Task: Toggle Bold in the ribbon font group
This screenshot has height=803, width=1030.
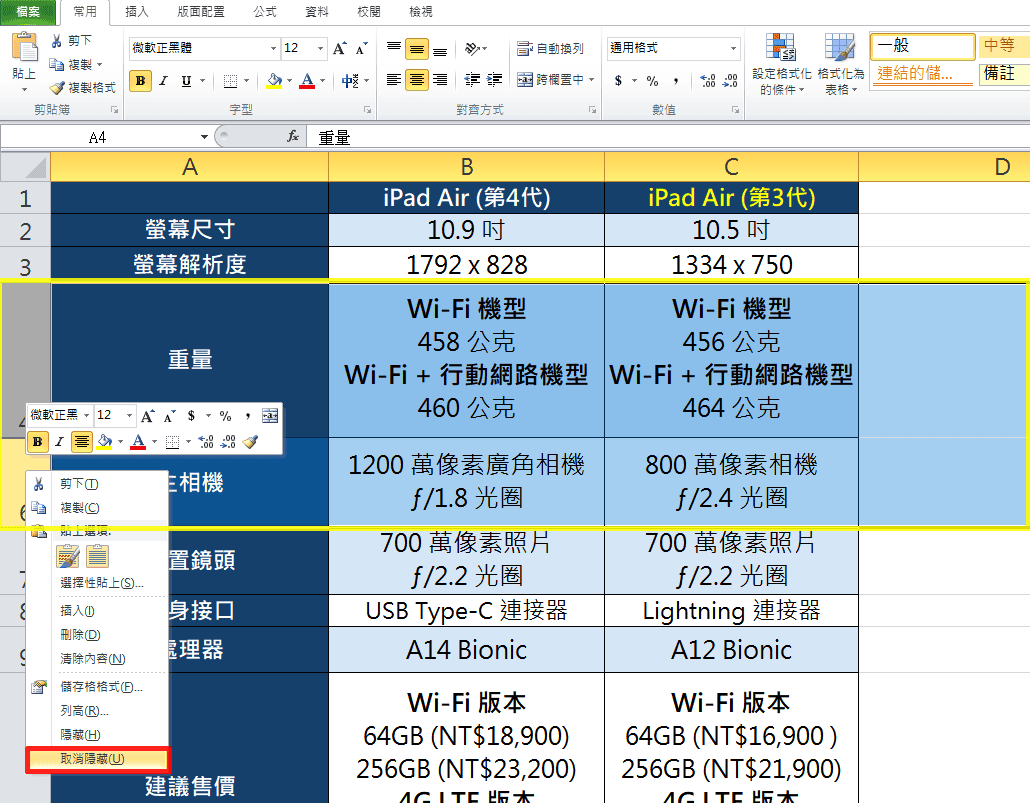Action: click(x=141, y=80)
